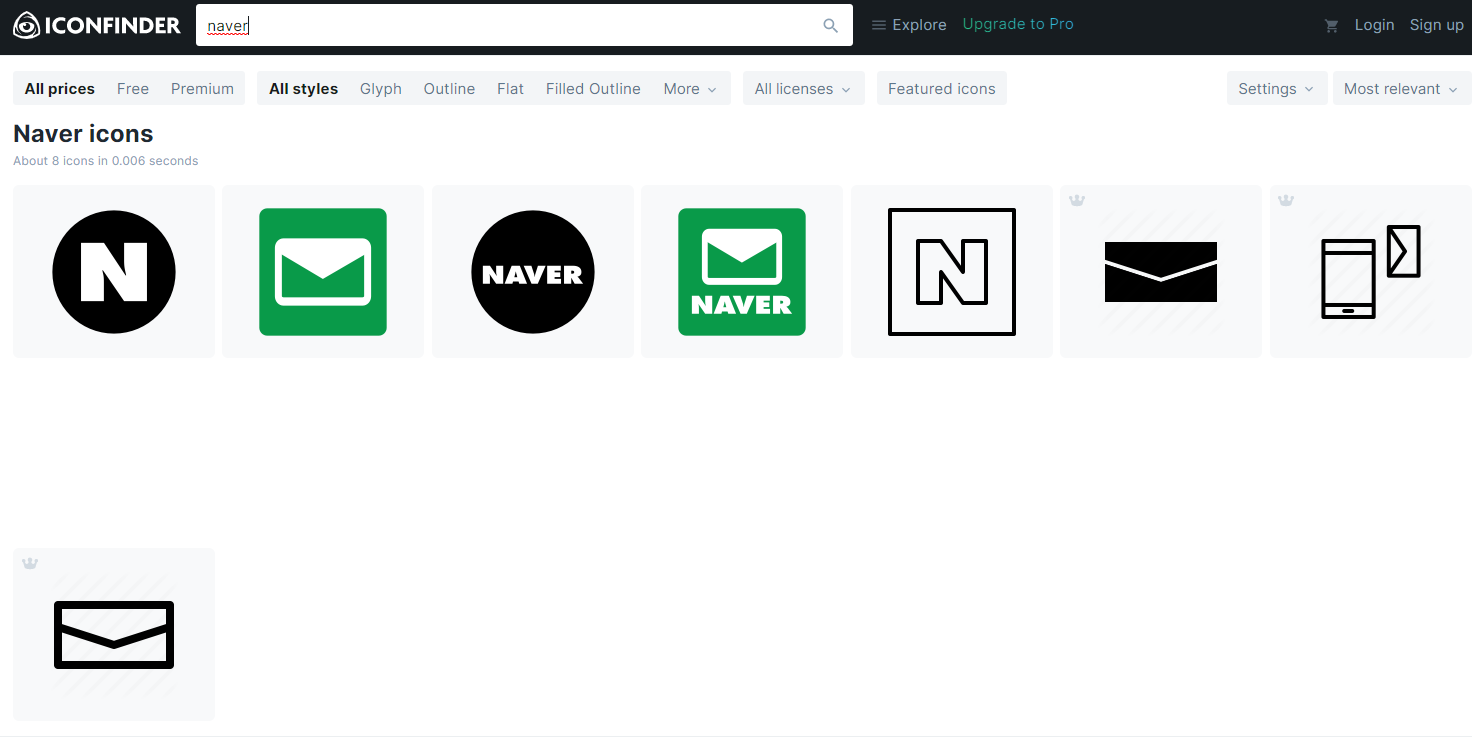Select green envelope icon labeled NAVER
1472x739 pixels.
click(x=742, y=271)
